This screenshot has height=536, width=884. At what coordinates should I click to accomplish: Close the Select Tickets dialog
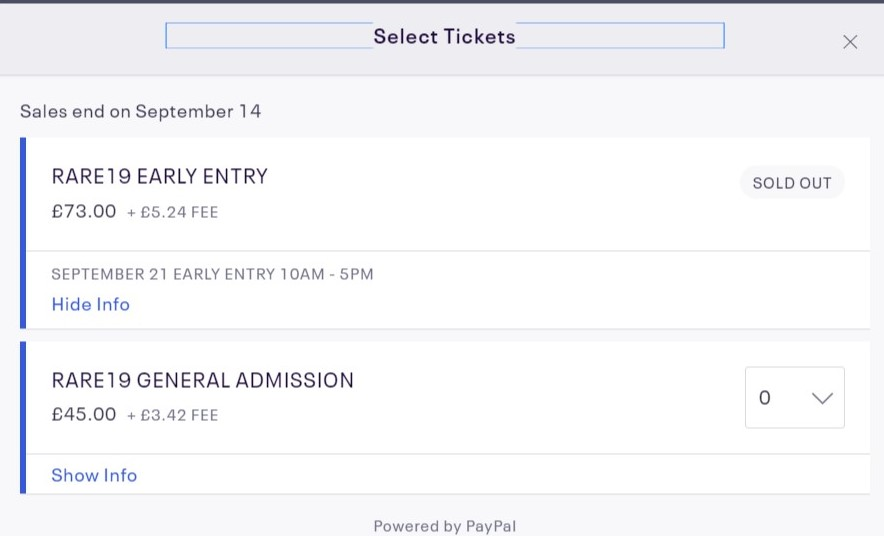pyautogui.click(x=850, y=42)
